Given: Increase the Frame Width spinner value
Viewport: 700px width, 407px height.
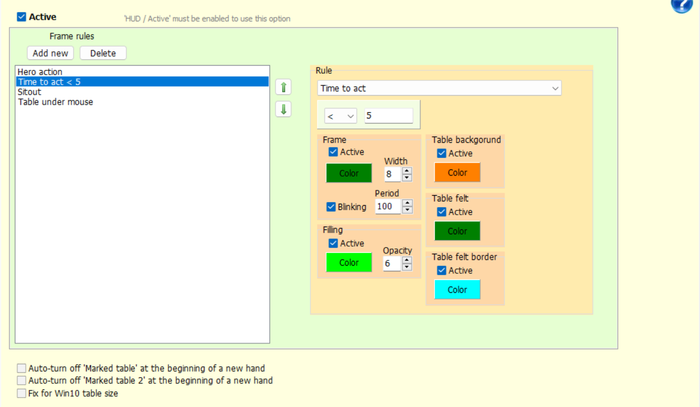Looking at the screenshot, I should pos(407,170).
